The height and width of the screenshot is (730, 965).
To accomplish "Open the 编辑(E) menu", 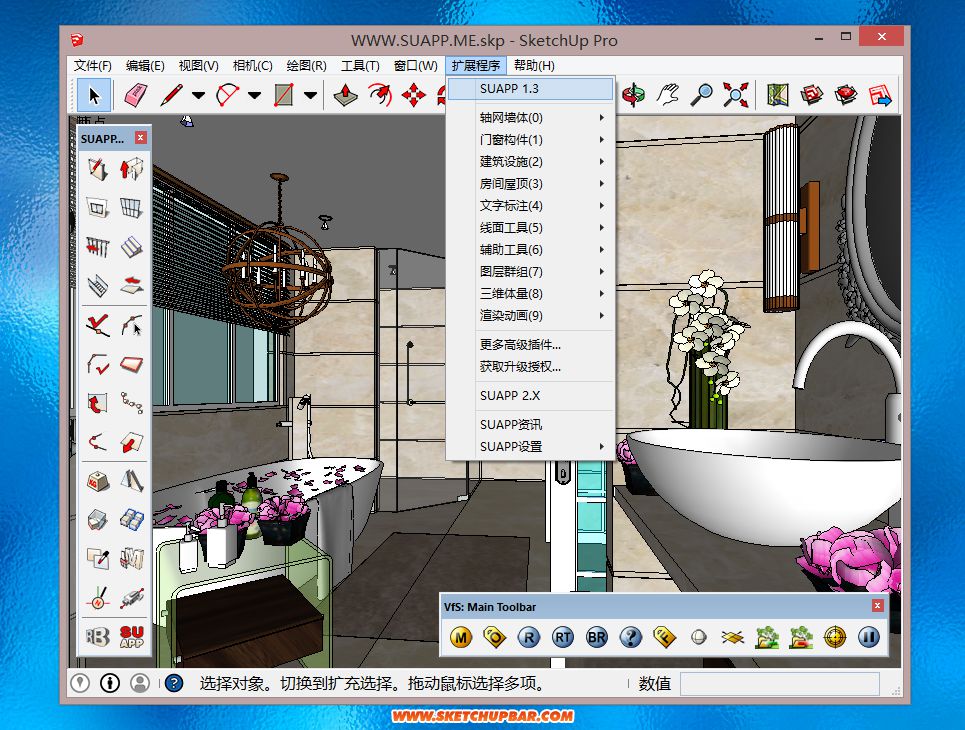I will click(145, 65).
